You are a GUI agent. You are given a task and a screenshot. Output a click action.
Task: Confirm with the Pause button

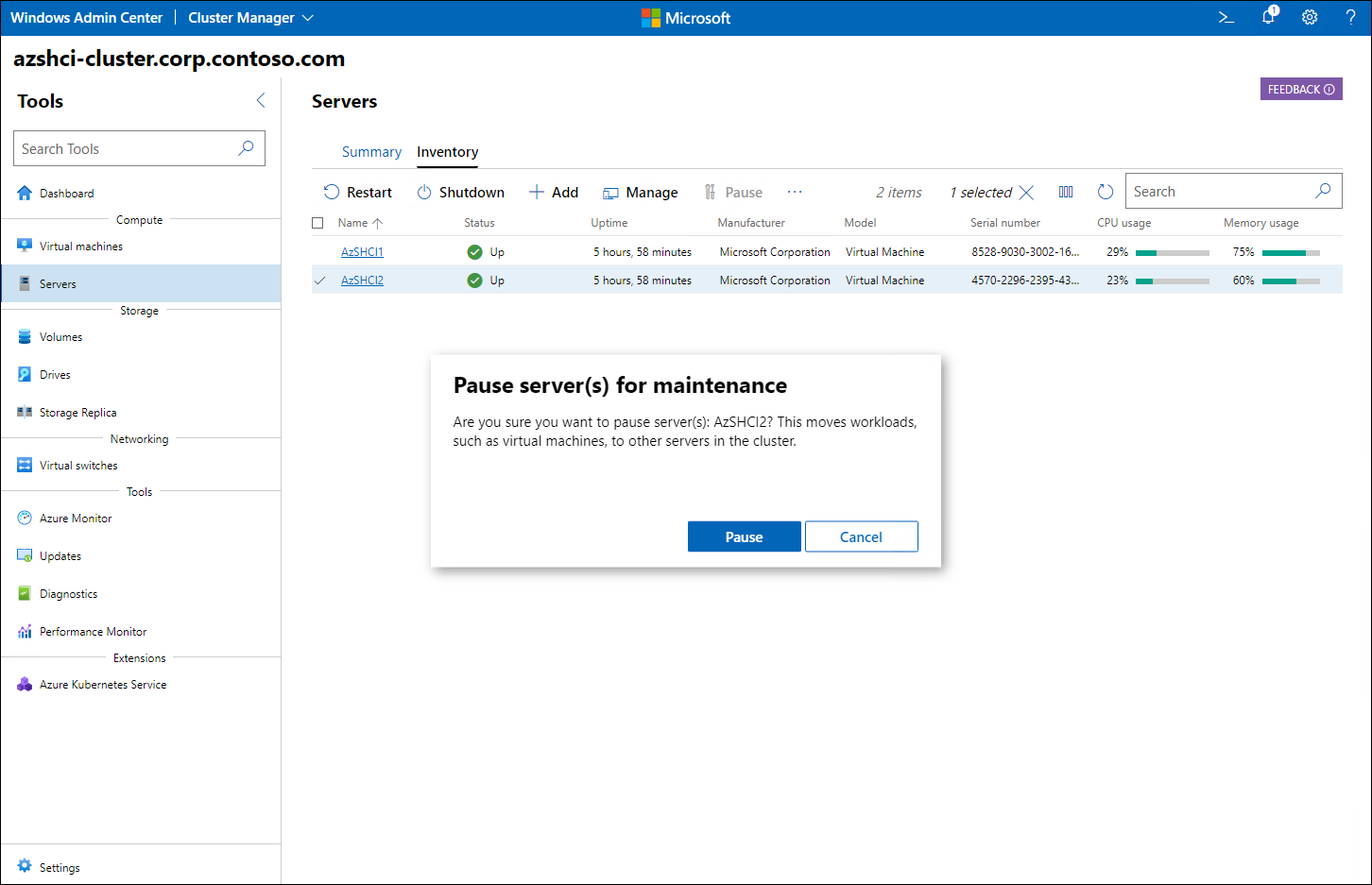coord(744,536)
